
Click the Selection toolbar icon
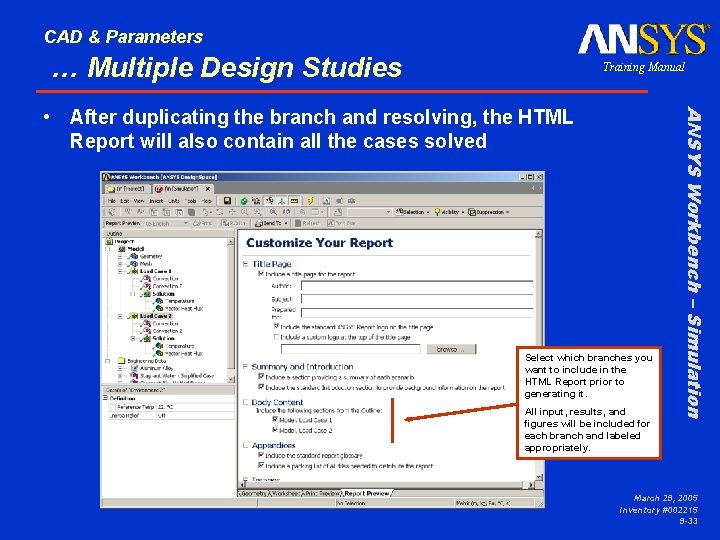399,212
